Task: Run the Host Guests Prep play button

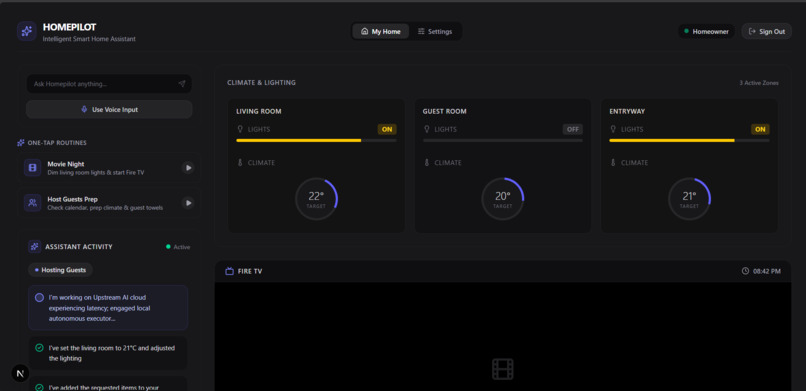Action: tap(188, 203)
